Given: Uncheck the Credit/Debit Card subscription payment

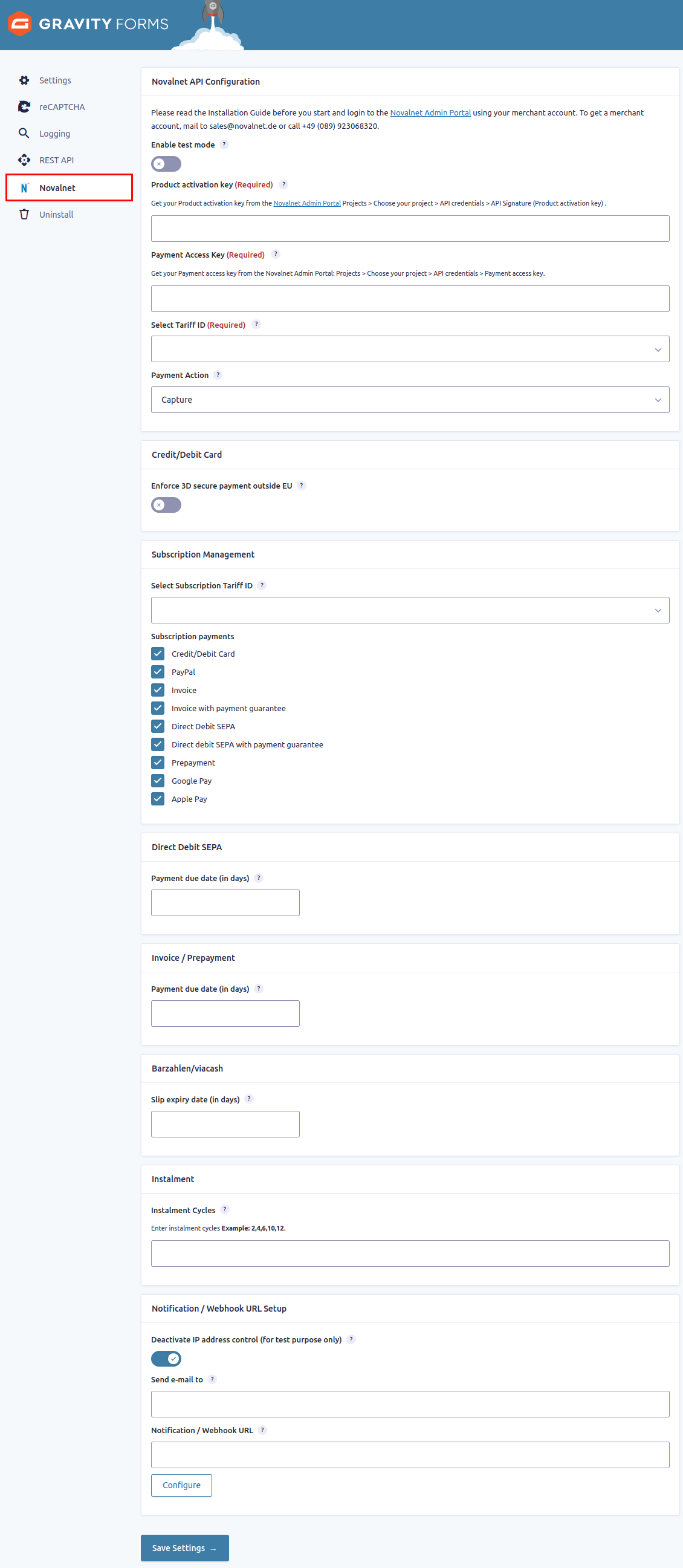Looking at the screenshot, I should coord(158,654).
